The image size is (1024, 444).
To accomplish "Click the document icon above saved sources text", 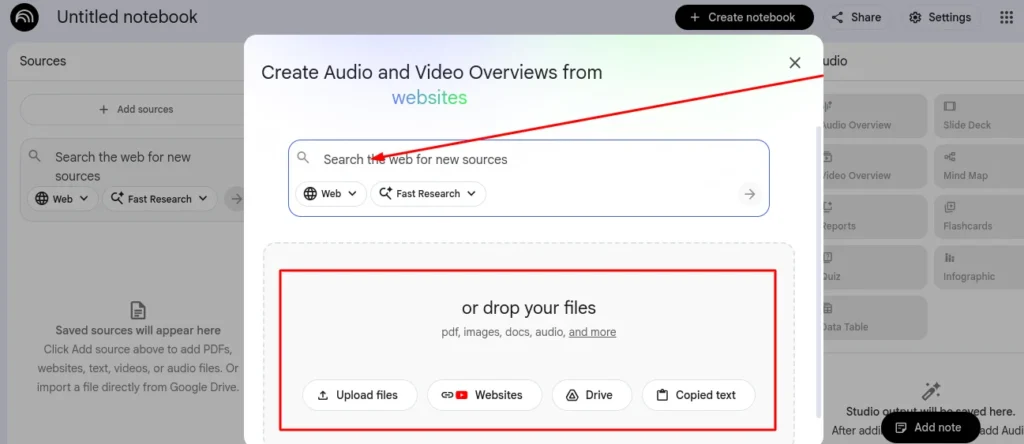I will pos(138,310).
